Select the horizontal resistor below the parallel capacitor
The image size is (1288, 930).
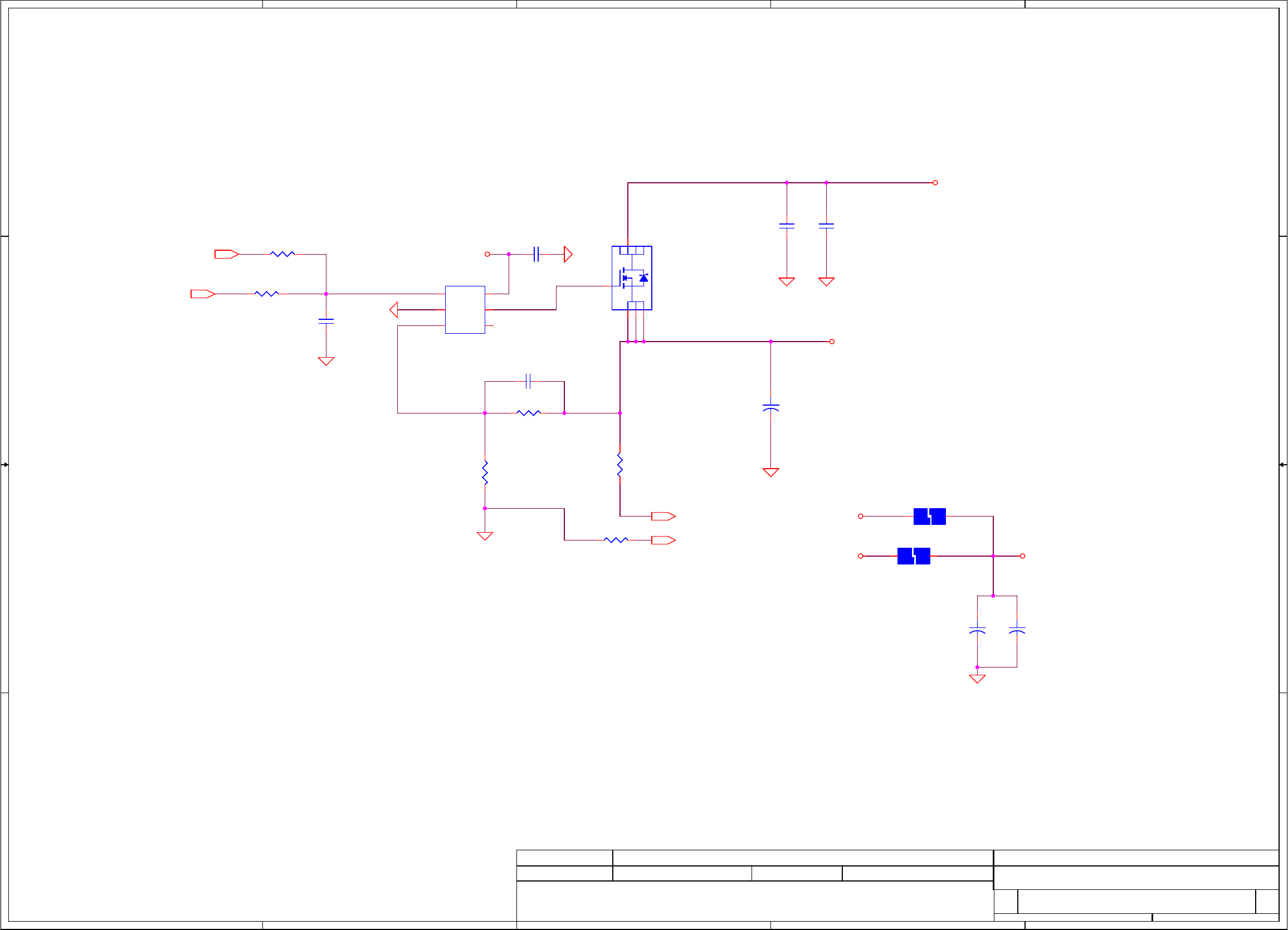528,413
